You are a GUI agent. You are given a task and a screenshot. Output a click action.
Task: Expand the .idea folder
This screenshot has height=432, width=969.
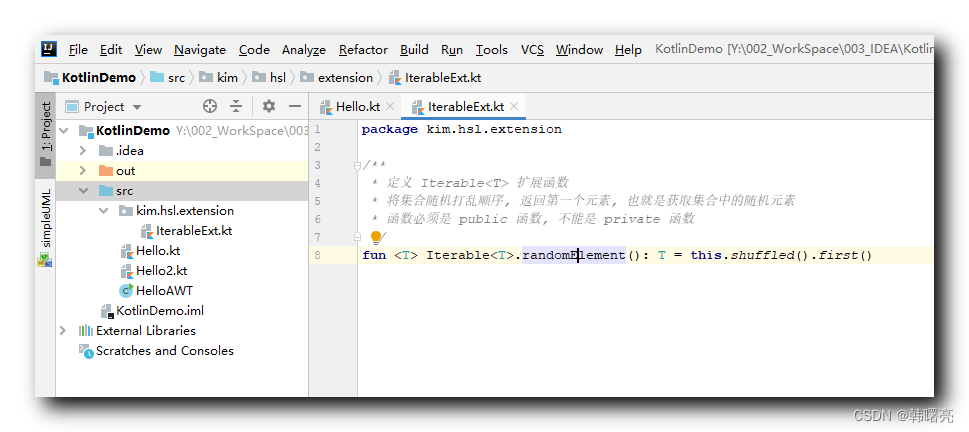pyautogui.click(x=83, y=151)
